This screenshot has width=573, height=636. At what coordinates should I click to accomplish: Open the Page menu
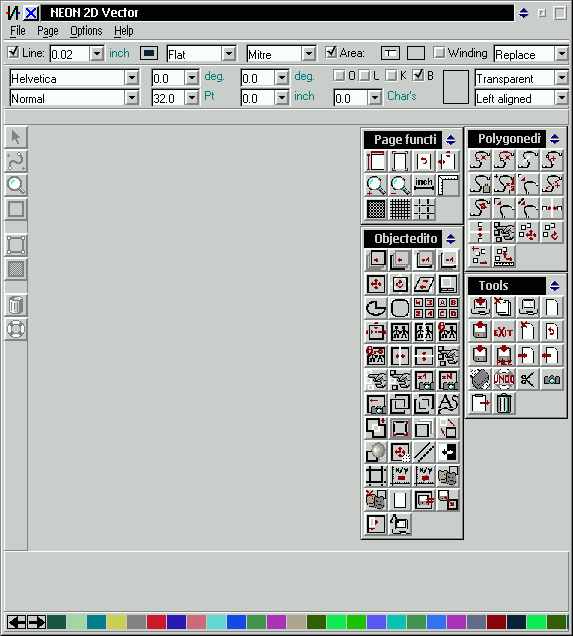click(48, 31)
